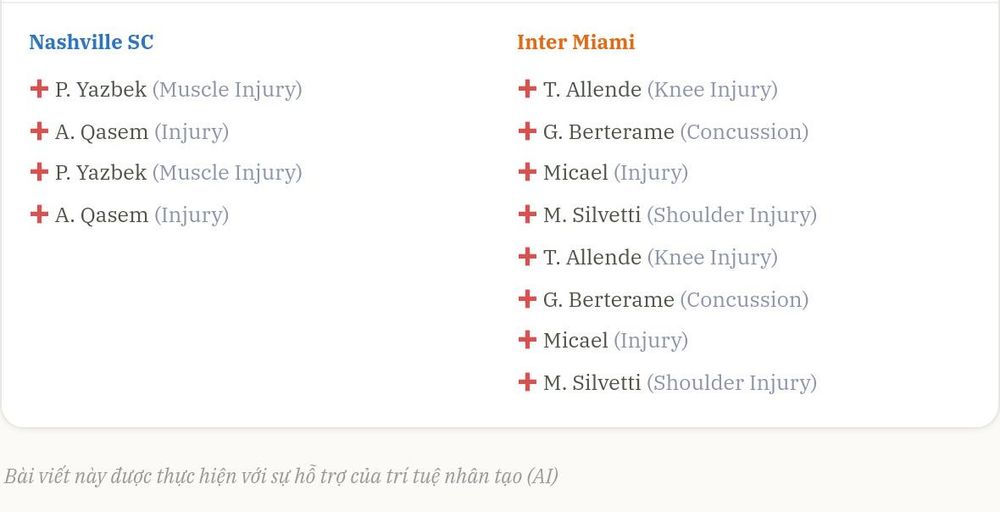Select the first T. Allende player name
Viewport: 1000px width, 512px height.
(592, 89)
